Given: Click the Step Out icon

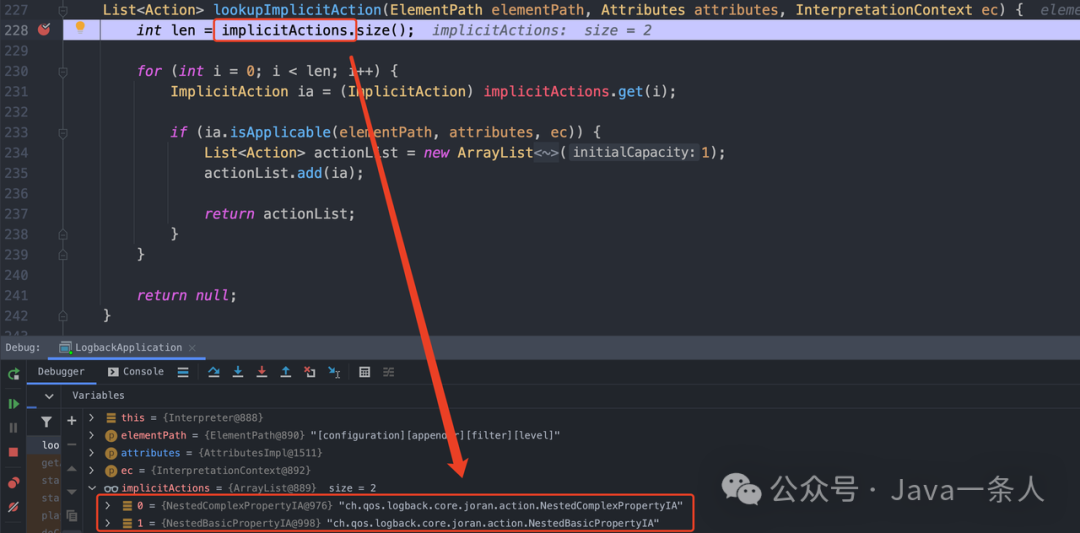Looking at the screenshot, I should tap(286, 372).
